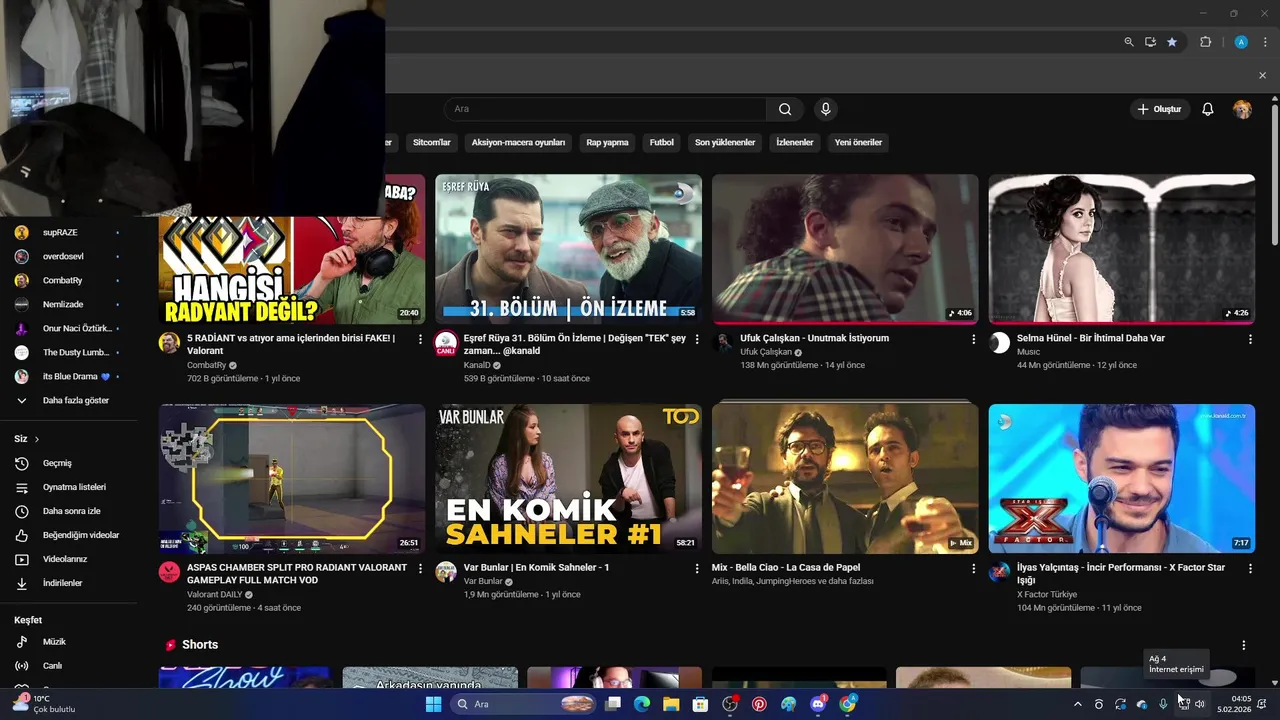Viewport: 1280px width, 720px height.
Task: Open Valorant DAILY channel avatar
Action: point(169,572)
